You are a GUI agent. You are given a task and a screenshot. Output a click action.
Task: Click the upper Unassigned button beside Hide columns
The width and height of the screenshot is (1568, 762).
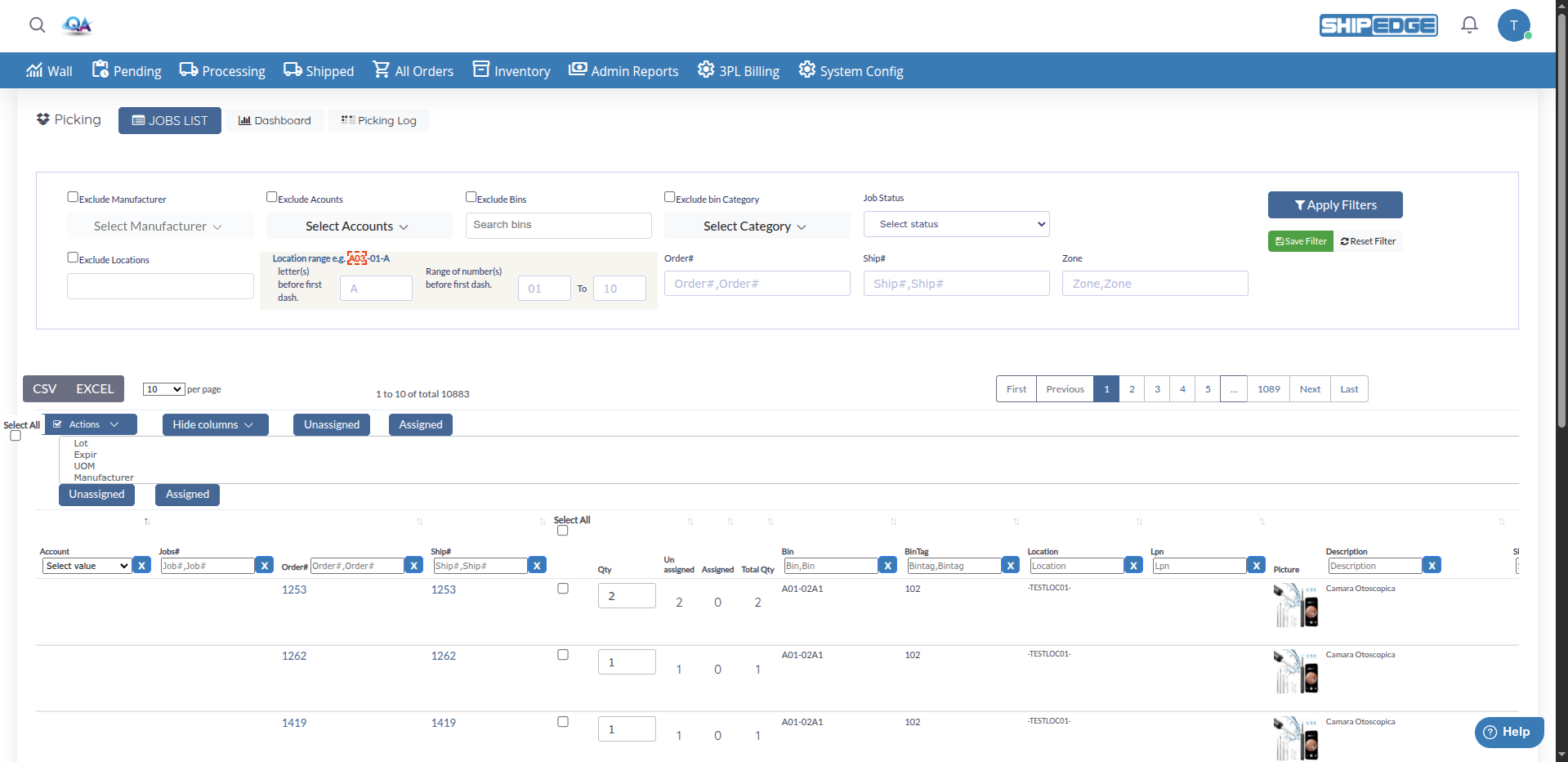click(332, 424)
